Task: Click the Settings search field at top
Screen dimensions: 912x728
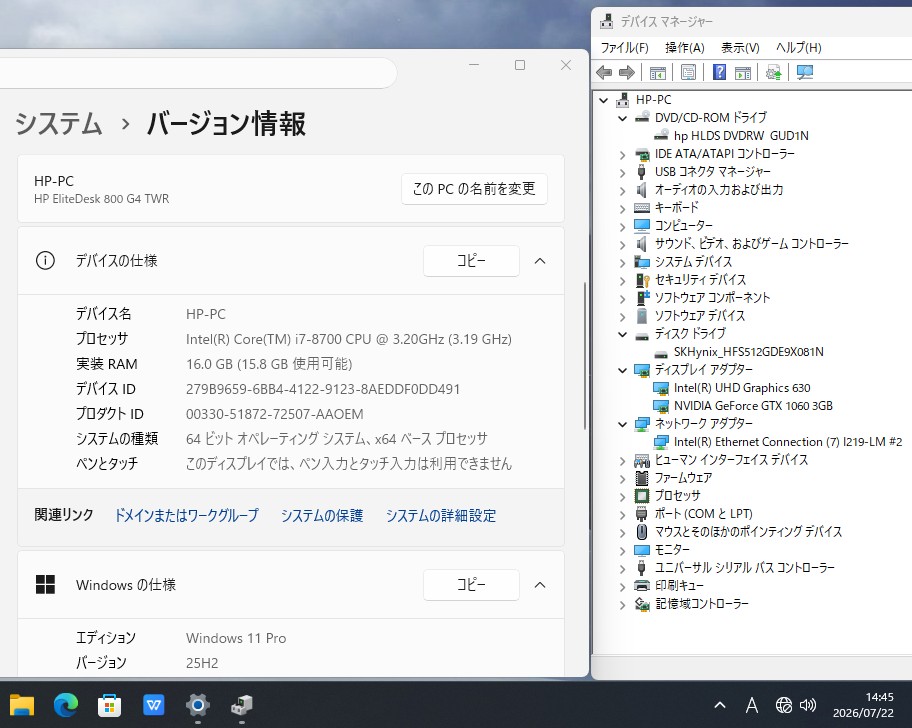Action: [198, 73]
